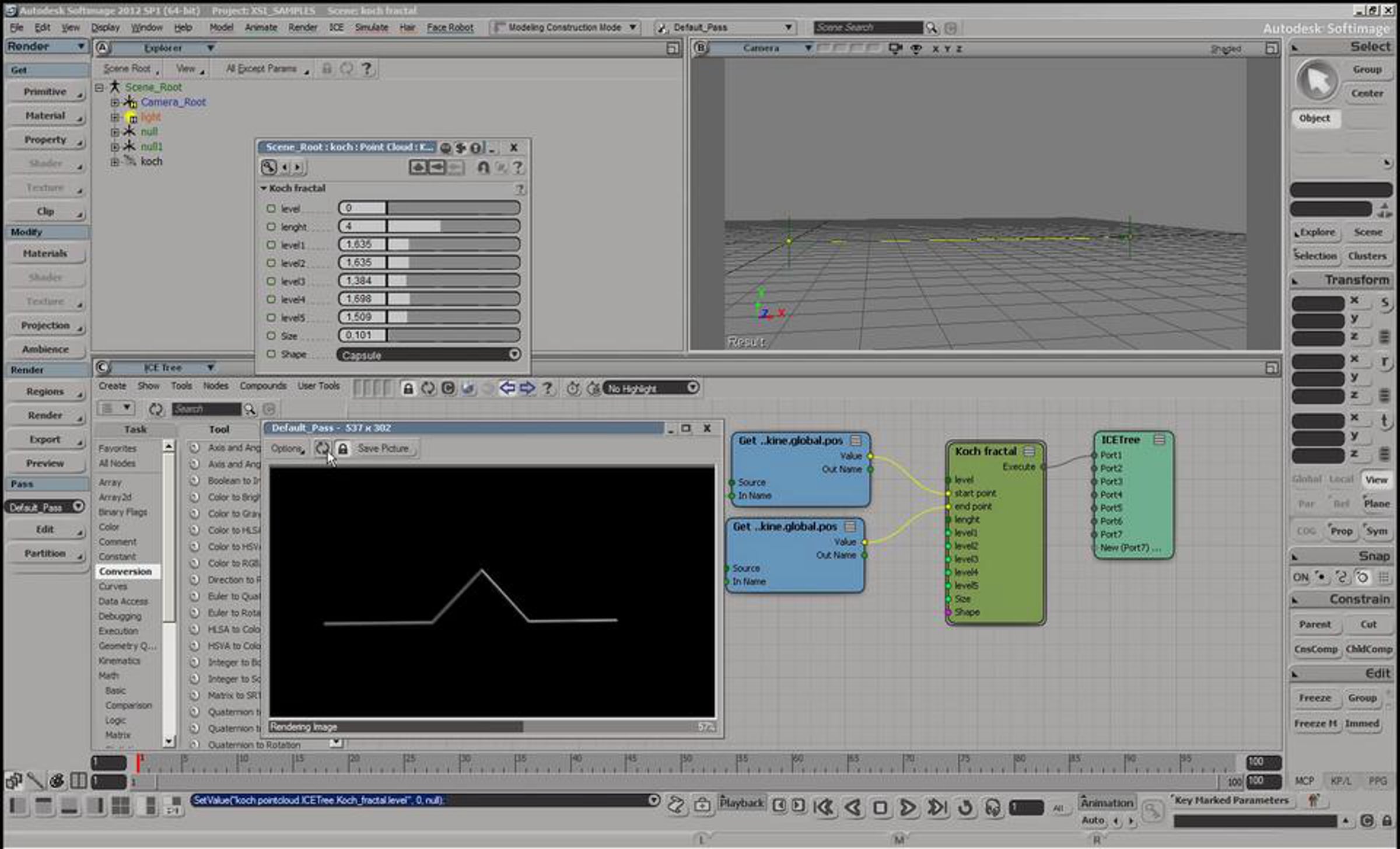This screenshot has height=849, width=1400.
Task: Adjust the Size slider in Koch fractal
Action: tap(429, 336)
